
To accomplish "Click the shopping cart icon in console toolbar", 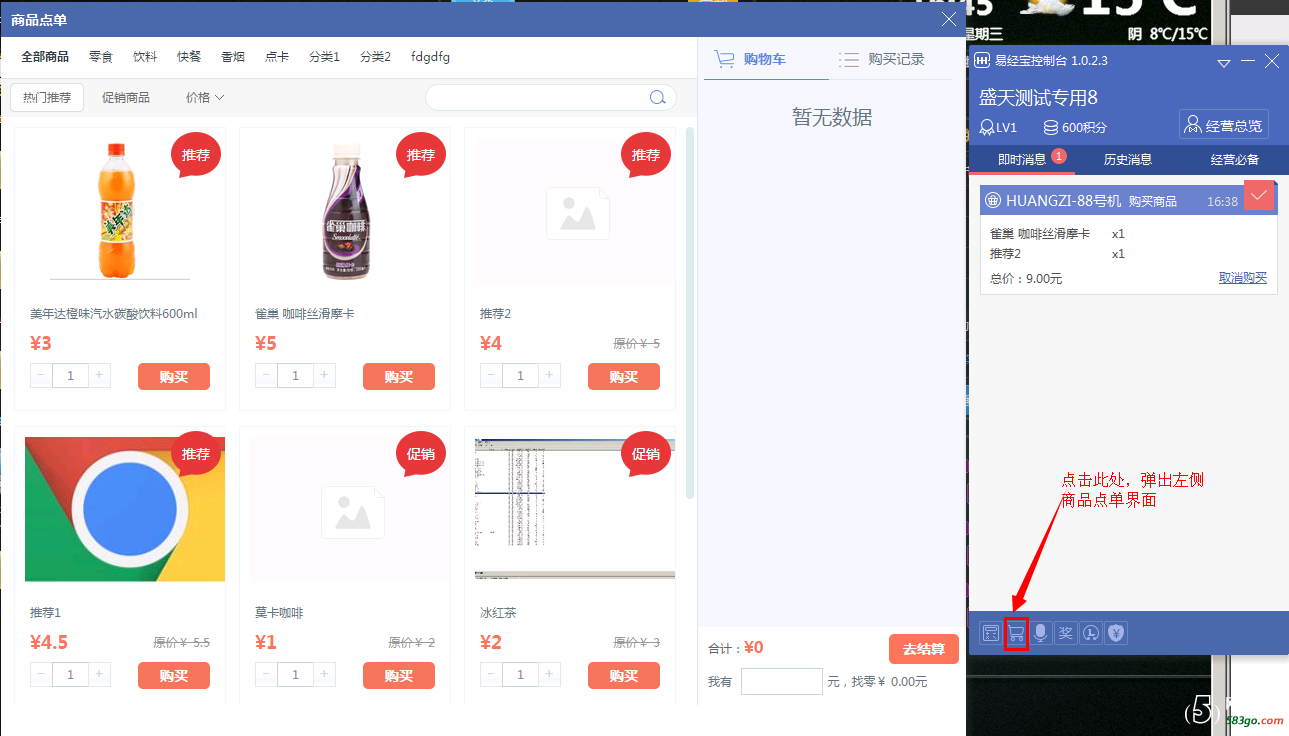I will 1016,633.
